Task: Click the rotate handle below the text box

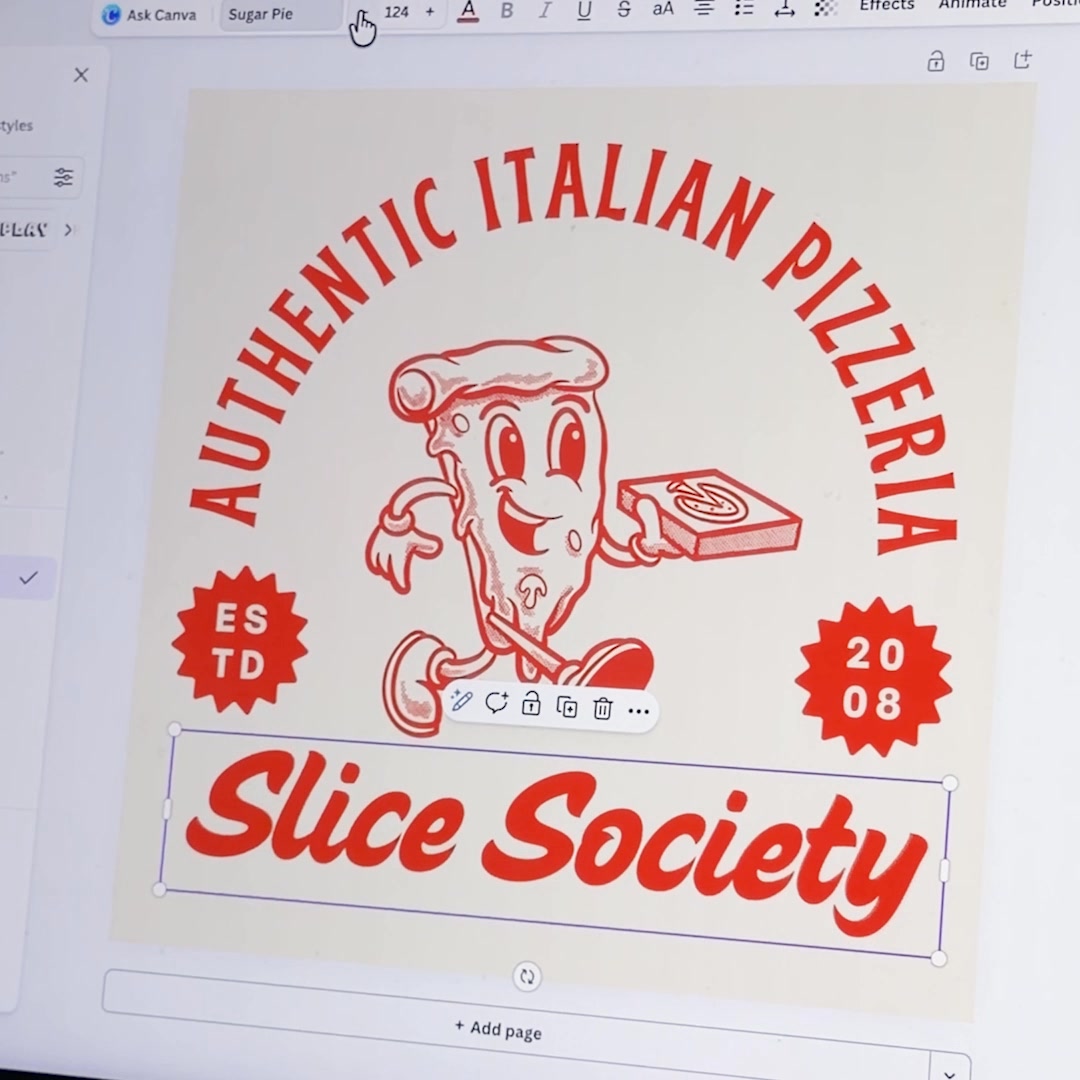Action: click(x=527, y=976)
